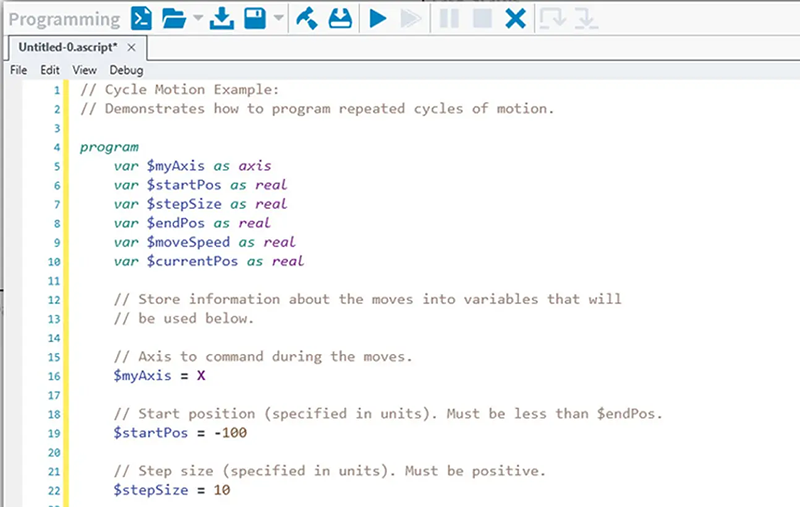Click the grayed-out step over icon
The width and height of the screenshot is (800, 507).
[551, 17]
